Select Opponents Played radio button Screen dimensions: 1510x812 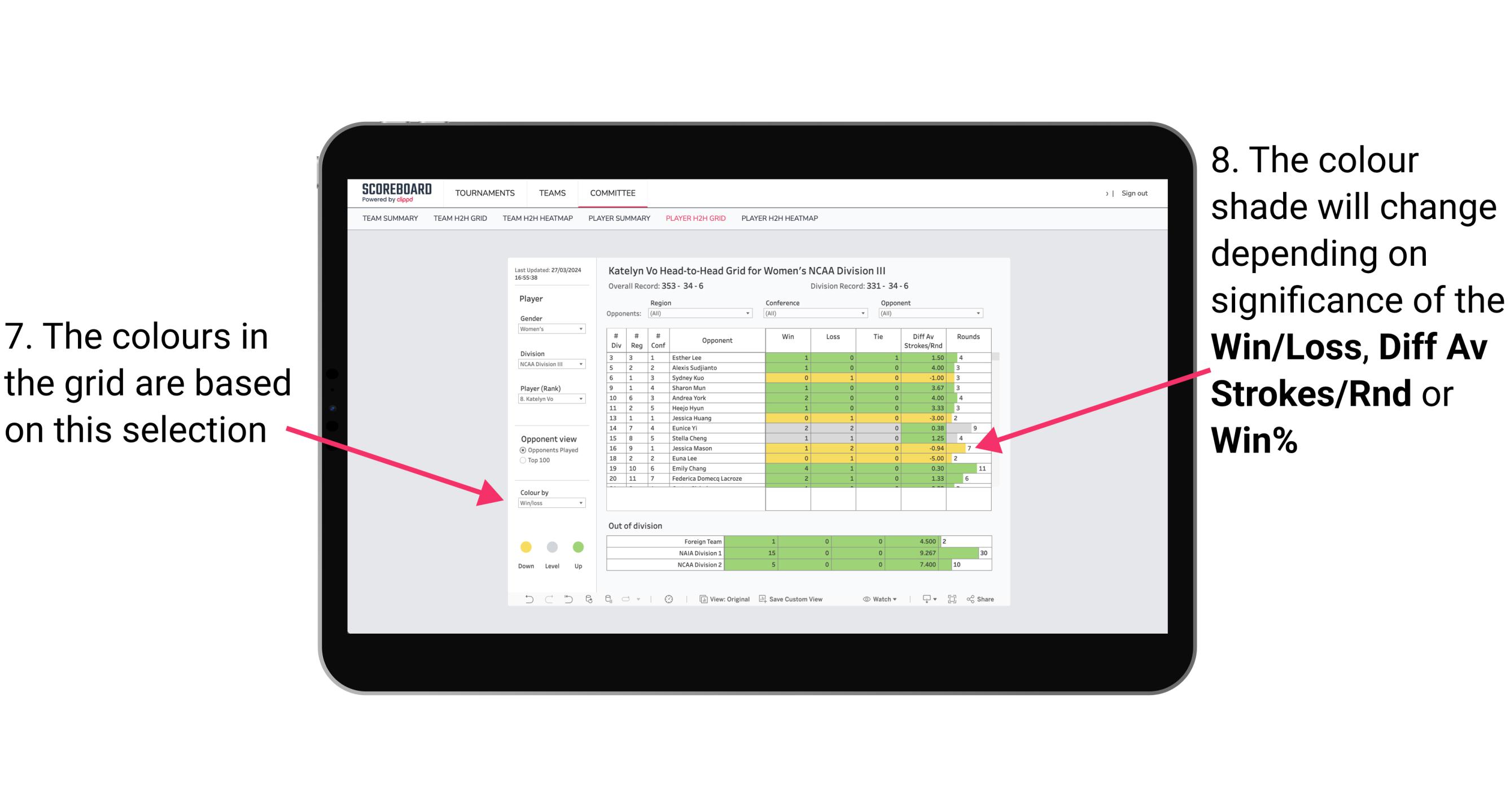[x=522, y=449]
